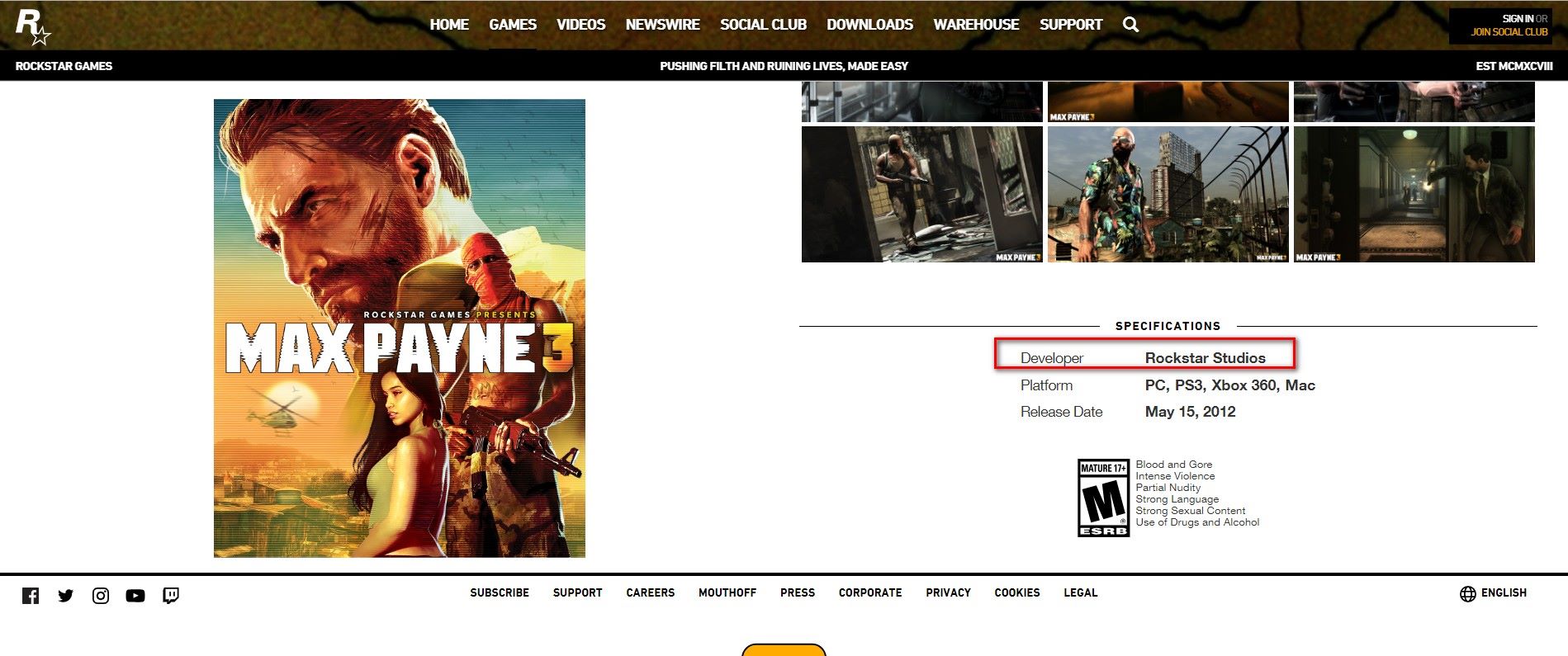Viewport: 1568px width, 656px height.
Task: Click the 'Intense Violence' descriptor
Action: coord(1175,476)
